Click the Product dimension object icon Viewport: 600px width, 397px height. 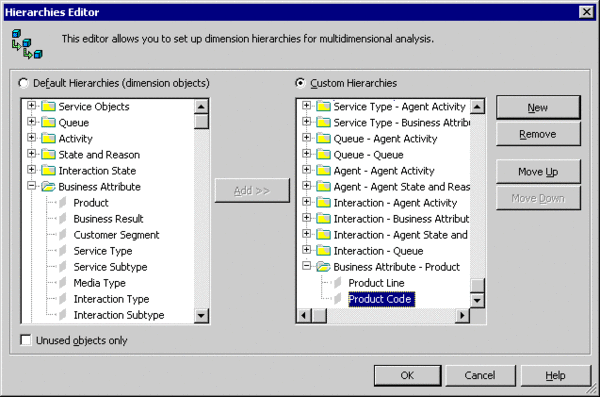point(63,203)
